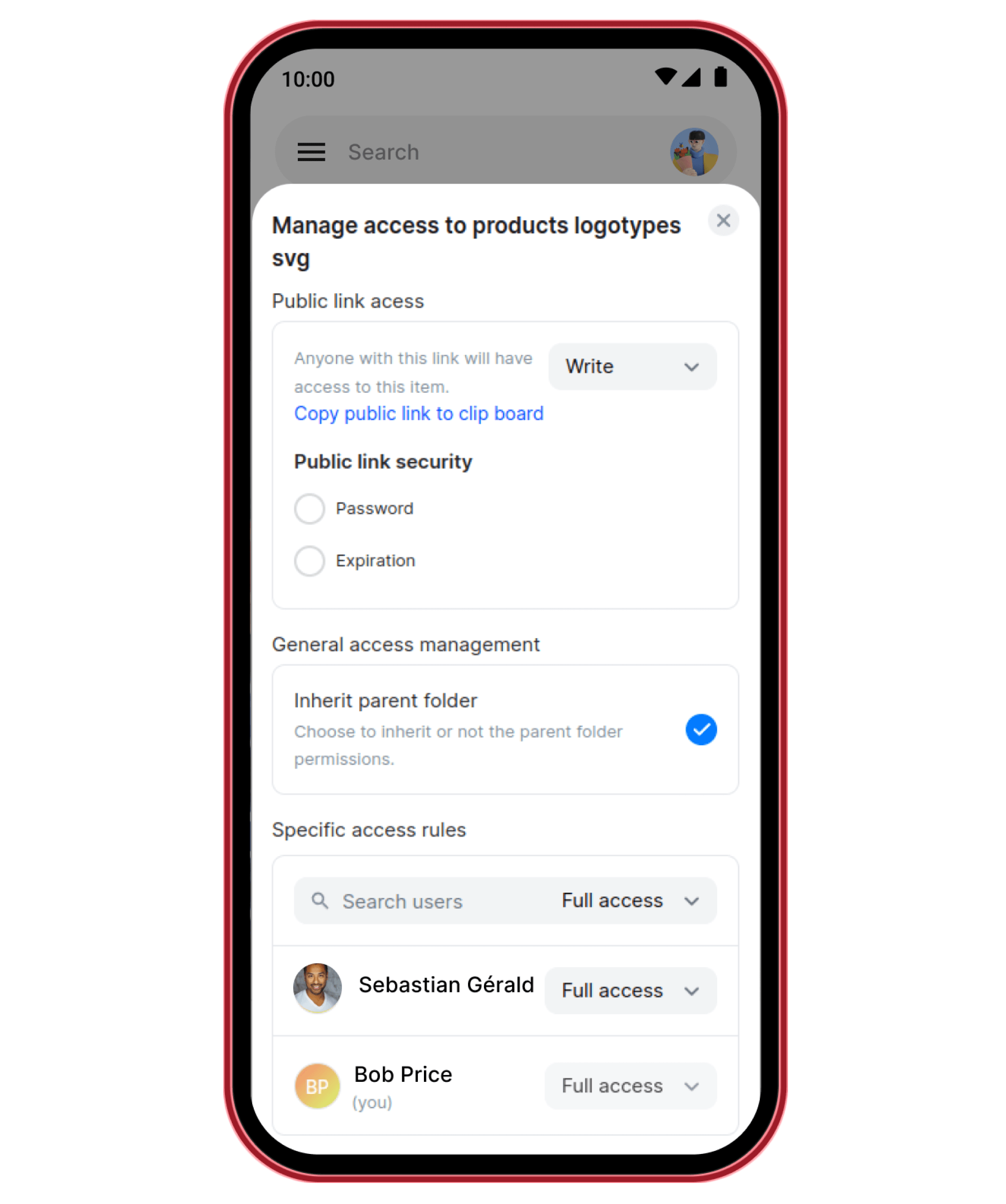Enable the Expiration security option

(310, 561)
